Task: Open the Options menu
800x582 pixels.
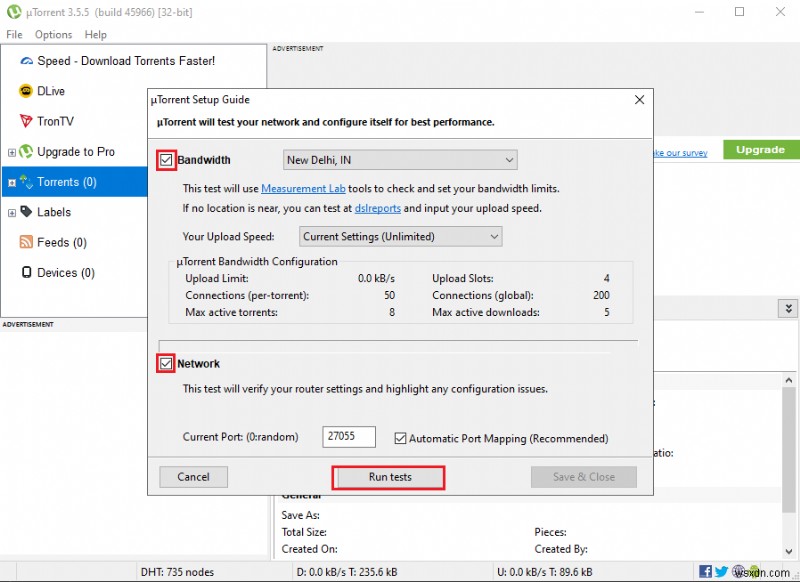Action: click(x=53, y=34)
